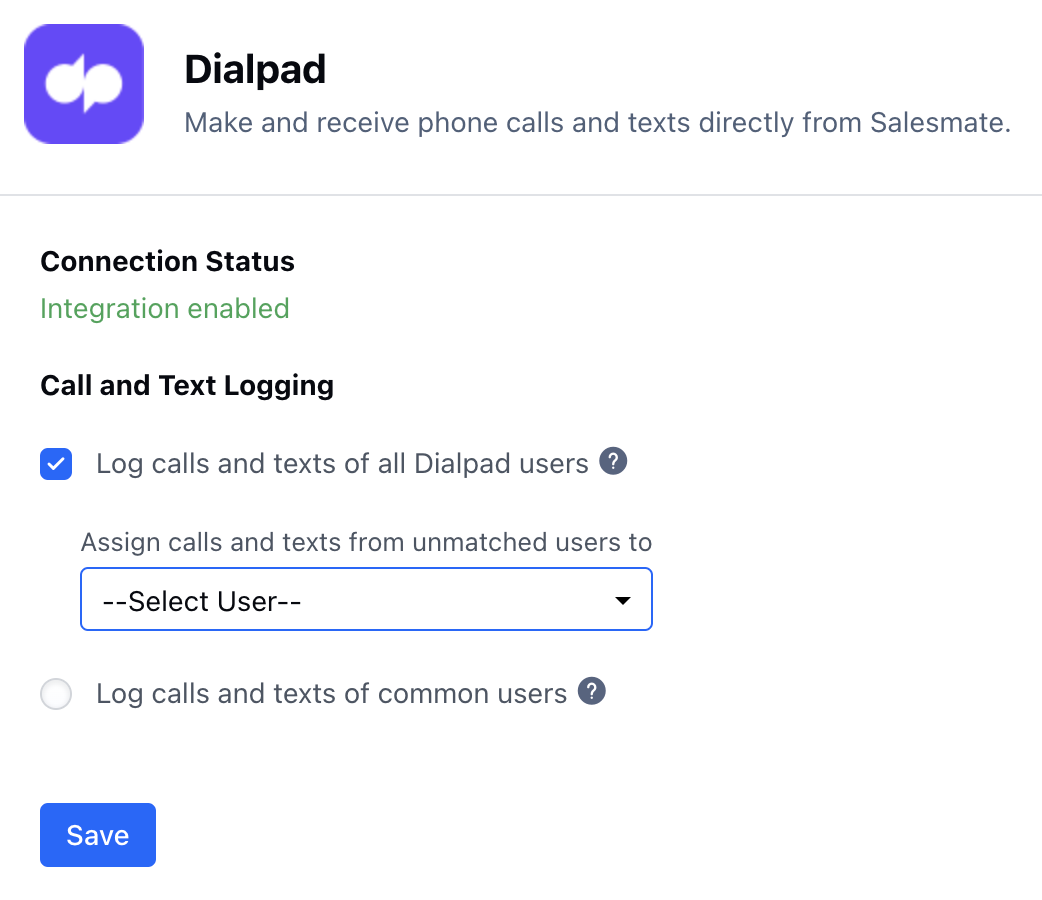Click the question mark beside the radio option
This screenshot has width=1042, height=900.
point(591,691)
